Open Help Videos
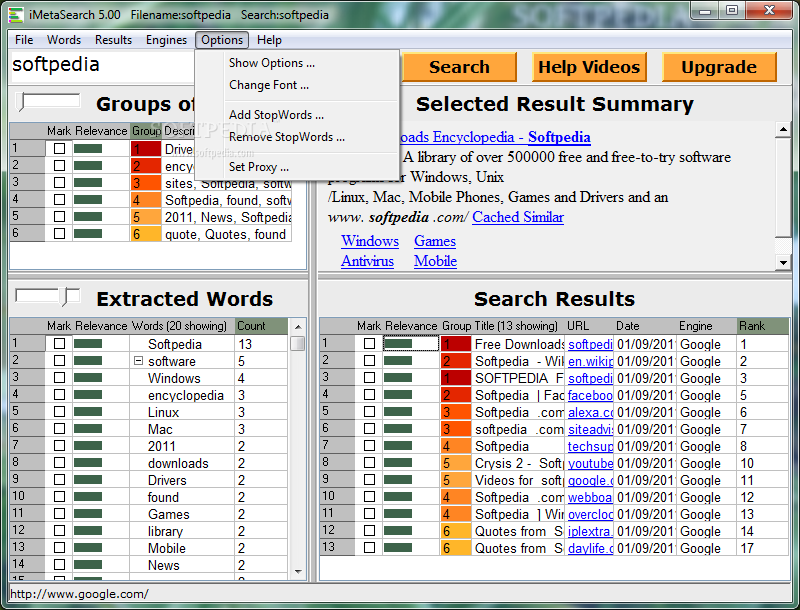 click(589, 67)
